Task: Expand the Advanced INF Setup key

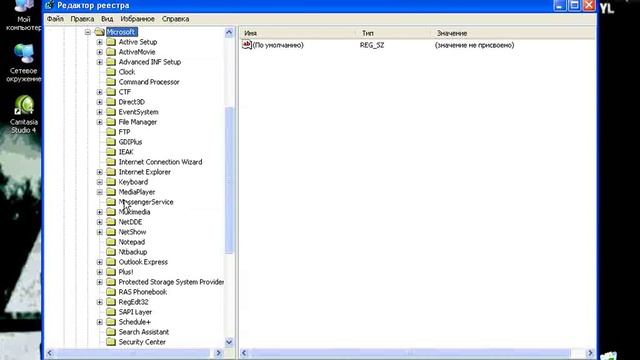Action: click(100, 62)
